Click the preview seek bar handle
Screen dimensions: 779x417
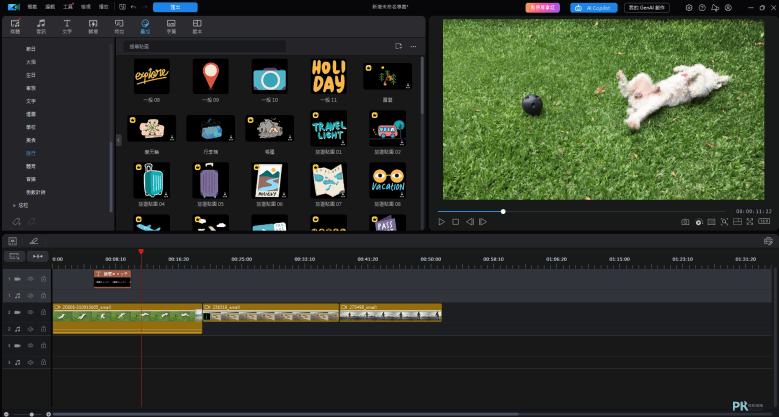pos(503,211)
